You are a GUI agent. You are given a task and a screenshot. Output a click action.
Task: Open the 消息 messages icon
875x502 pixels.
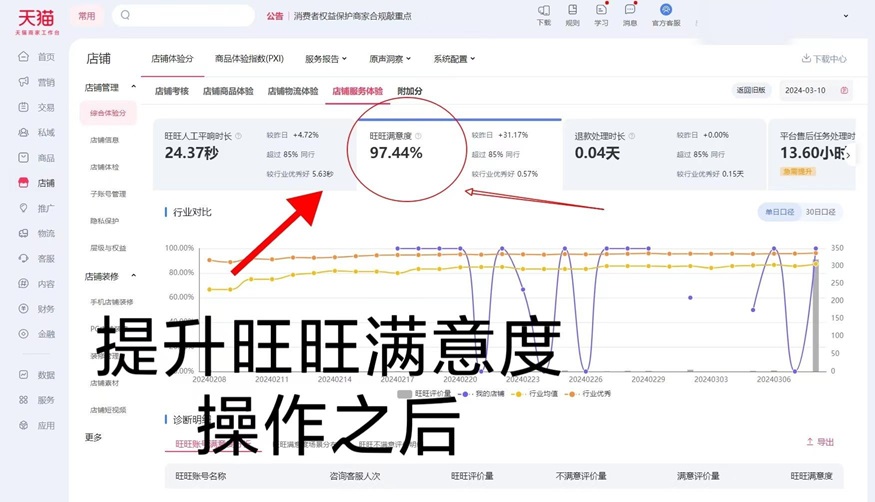(630, 11)
